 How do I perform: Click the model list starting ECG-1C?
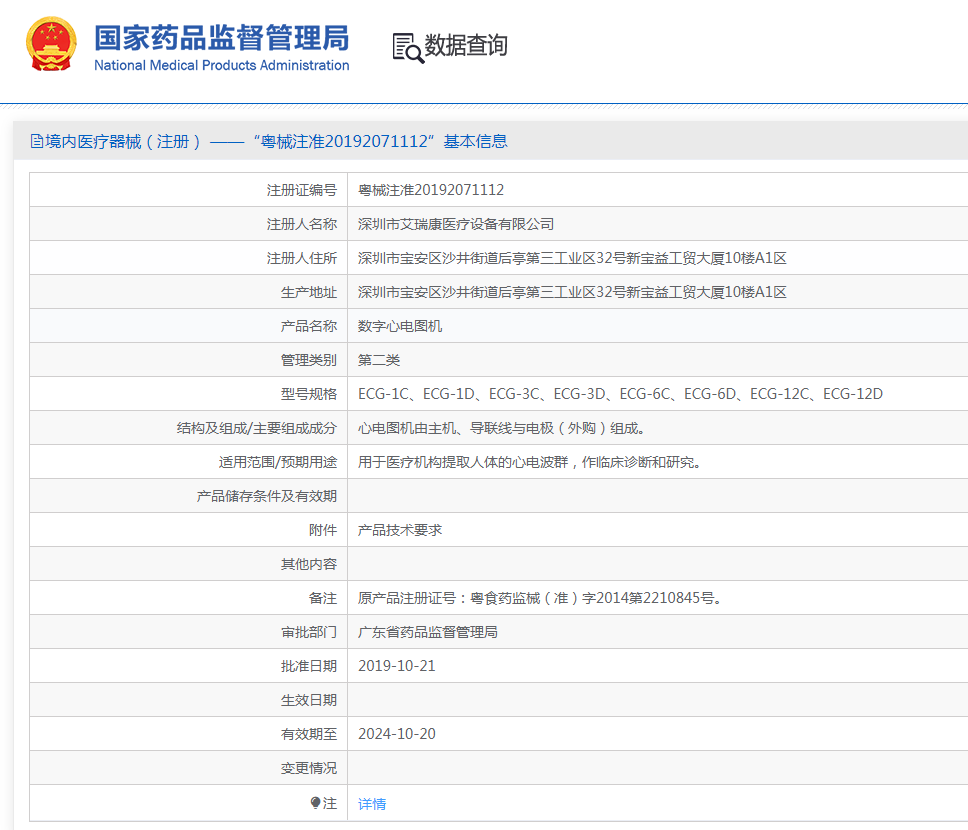click(x=620, y=394)
